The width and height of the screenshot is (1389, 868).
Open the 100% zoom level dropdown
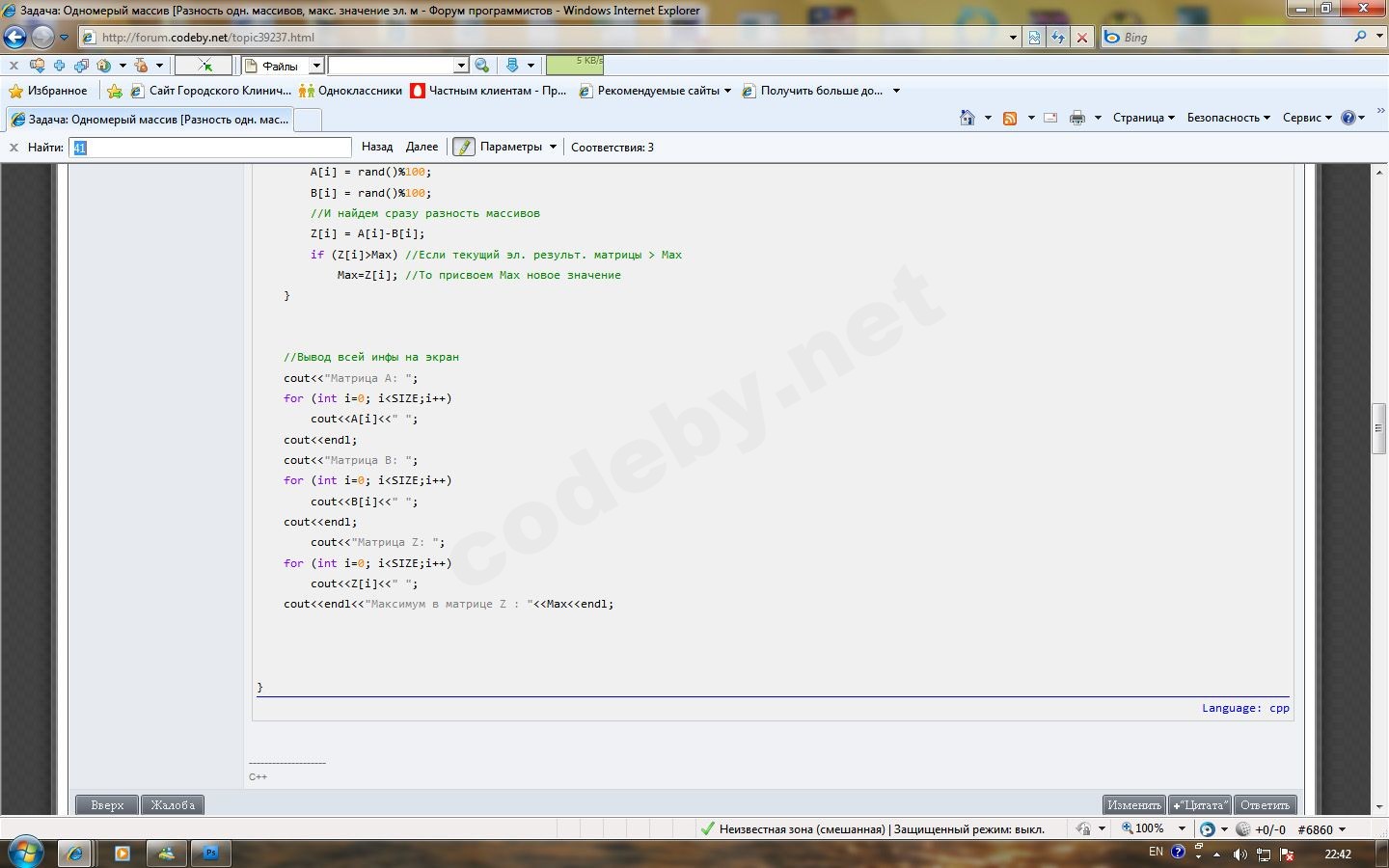(1182, 828)
